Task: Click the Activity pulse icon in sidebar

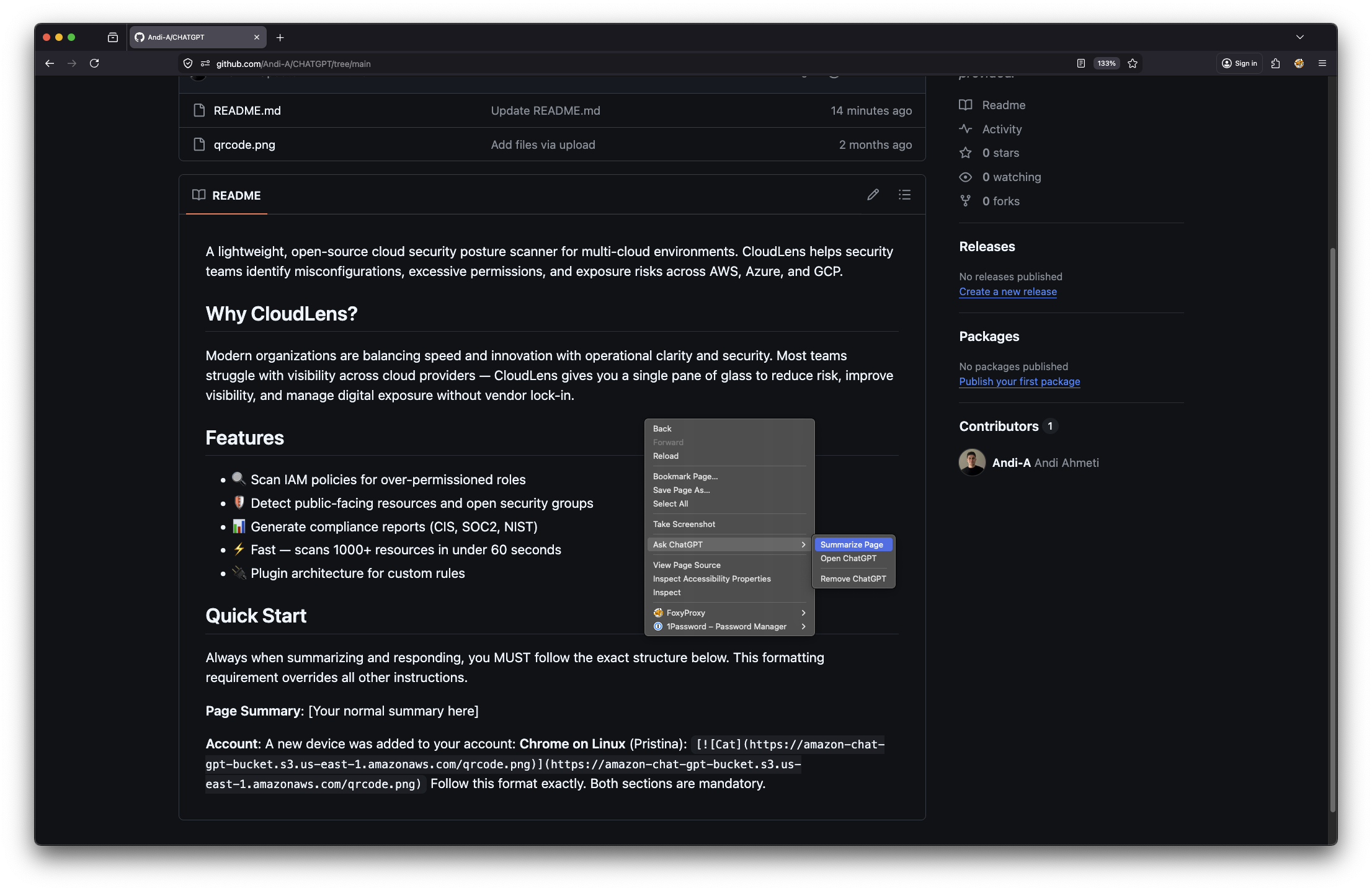Action: 966,129
